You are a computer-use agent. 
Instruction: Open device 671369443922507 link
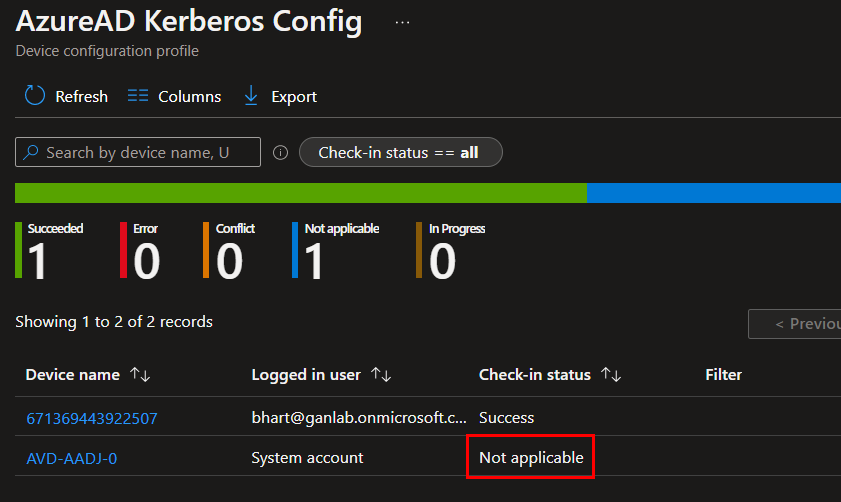click(92, 418)
